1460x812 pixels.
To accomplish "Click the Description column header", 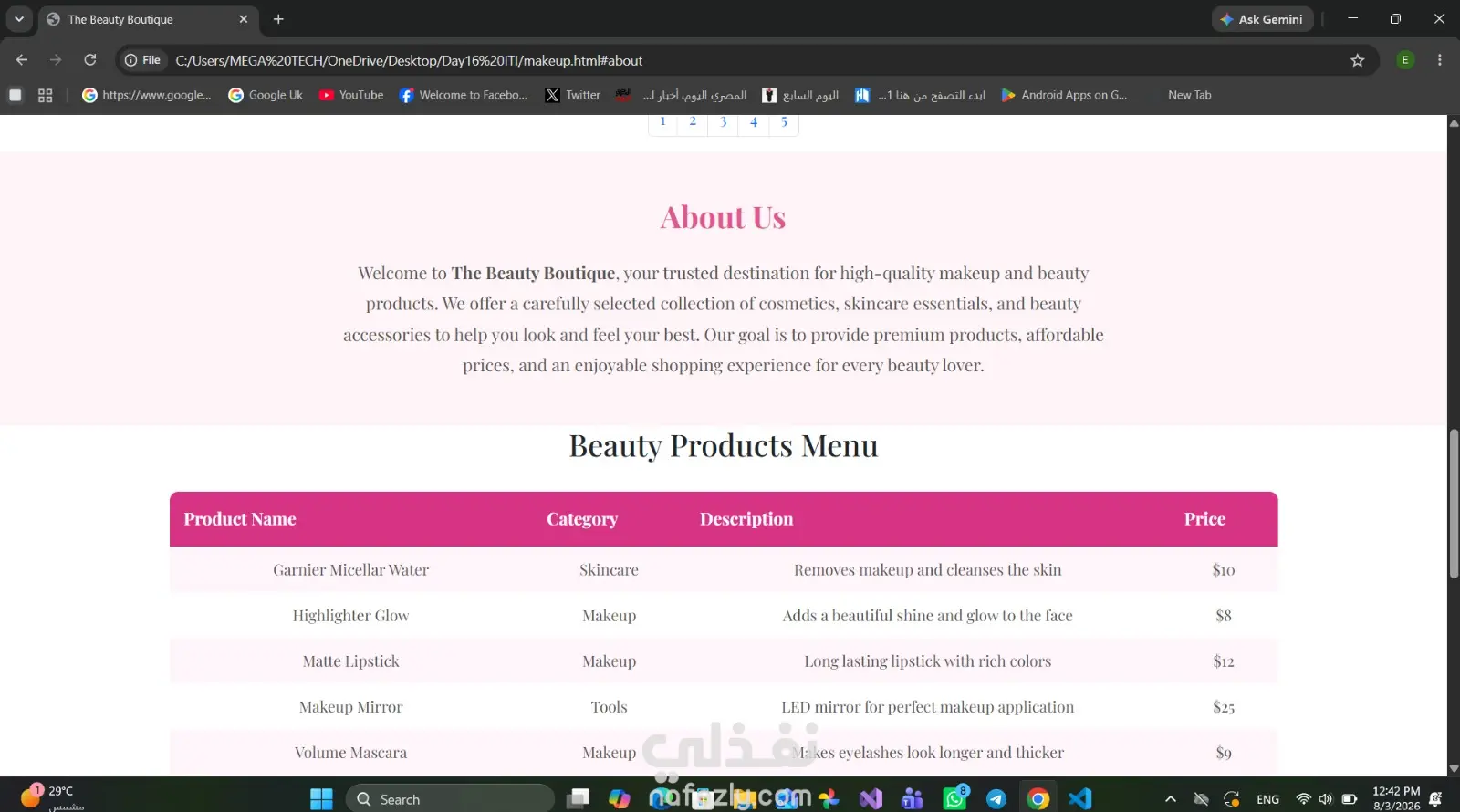I will click(x=746, y=519).
